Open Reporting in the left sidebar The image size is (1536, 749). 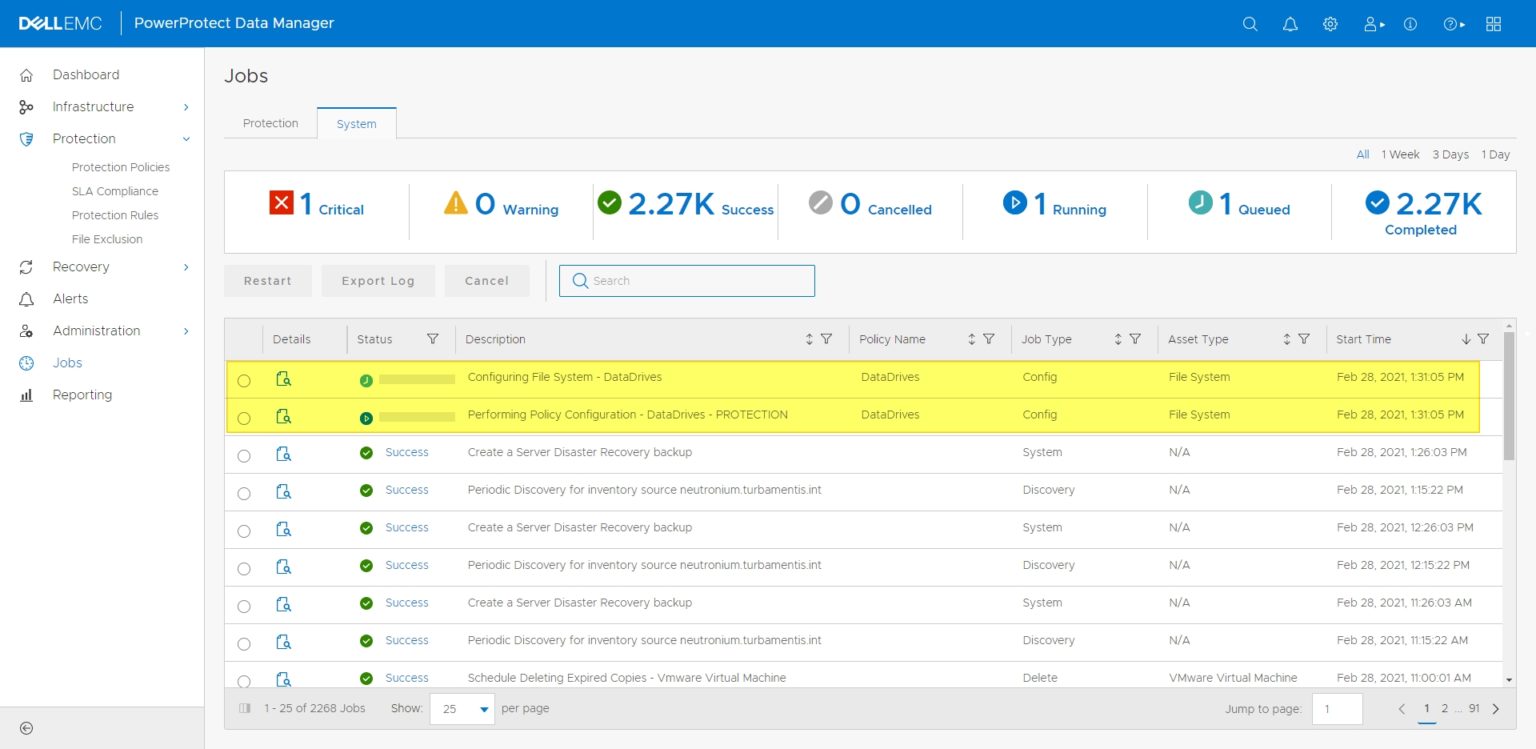pos(82,395)
